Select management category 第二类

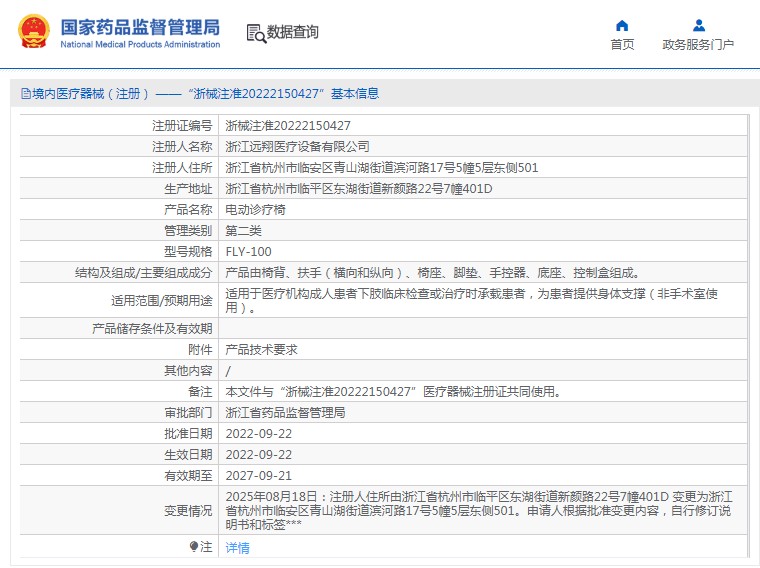pos(243,231)
